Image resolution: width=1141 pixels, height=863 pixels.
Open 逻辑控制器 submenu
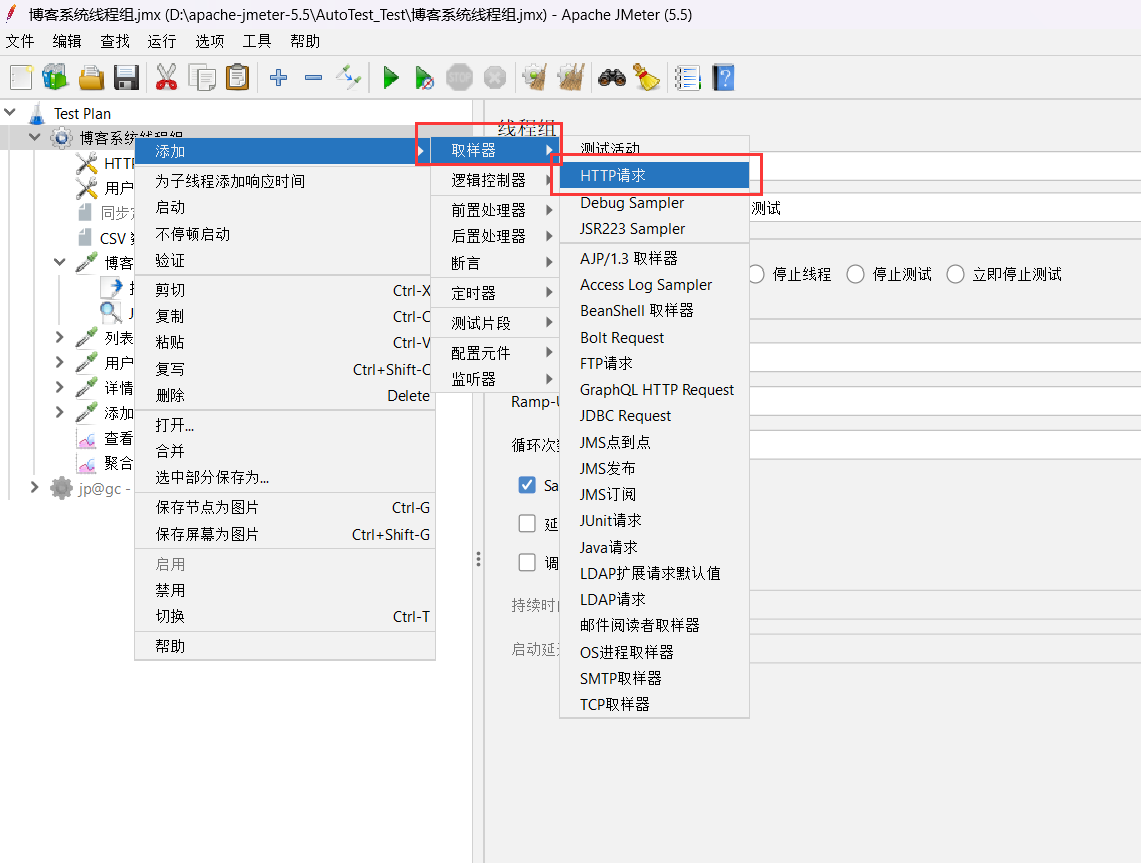[495, 180]
